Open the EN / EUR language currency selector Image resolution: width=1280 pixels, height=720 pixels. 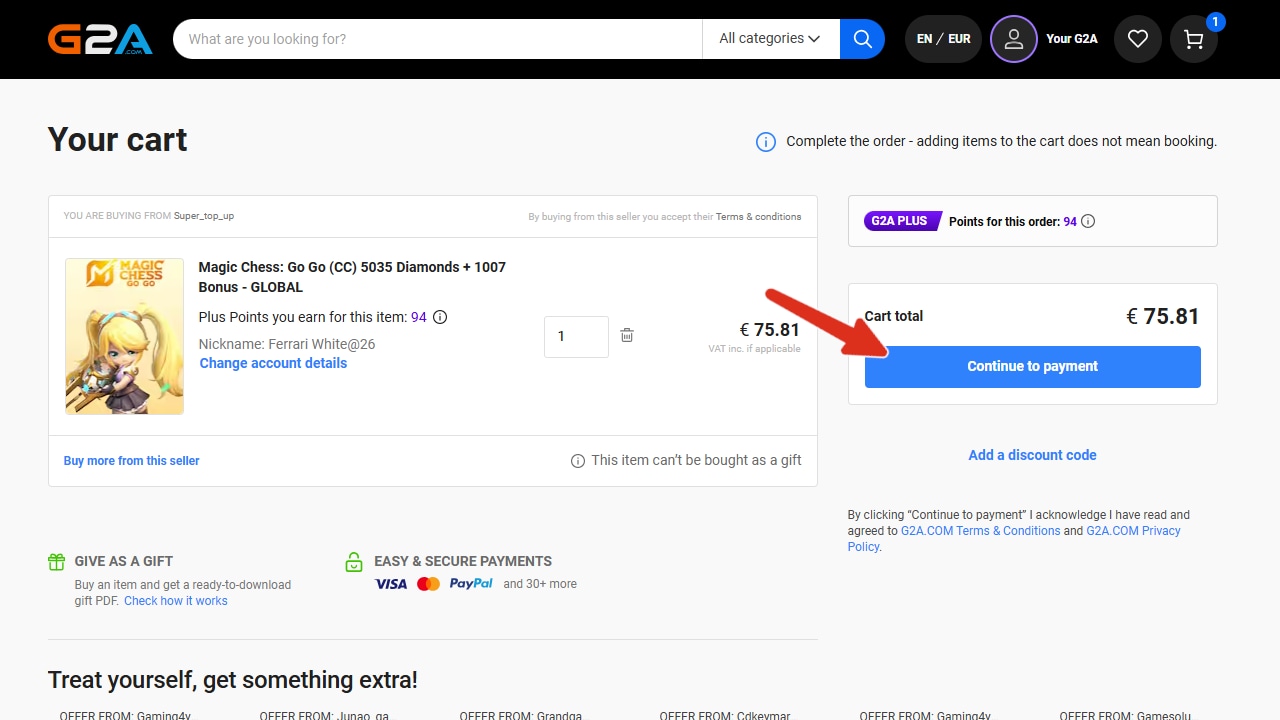pyautogui.click(x=943, y=39)
